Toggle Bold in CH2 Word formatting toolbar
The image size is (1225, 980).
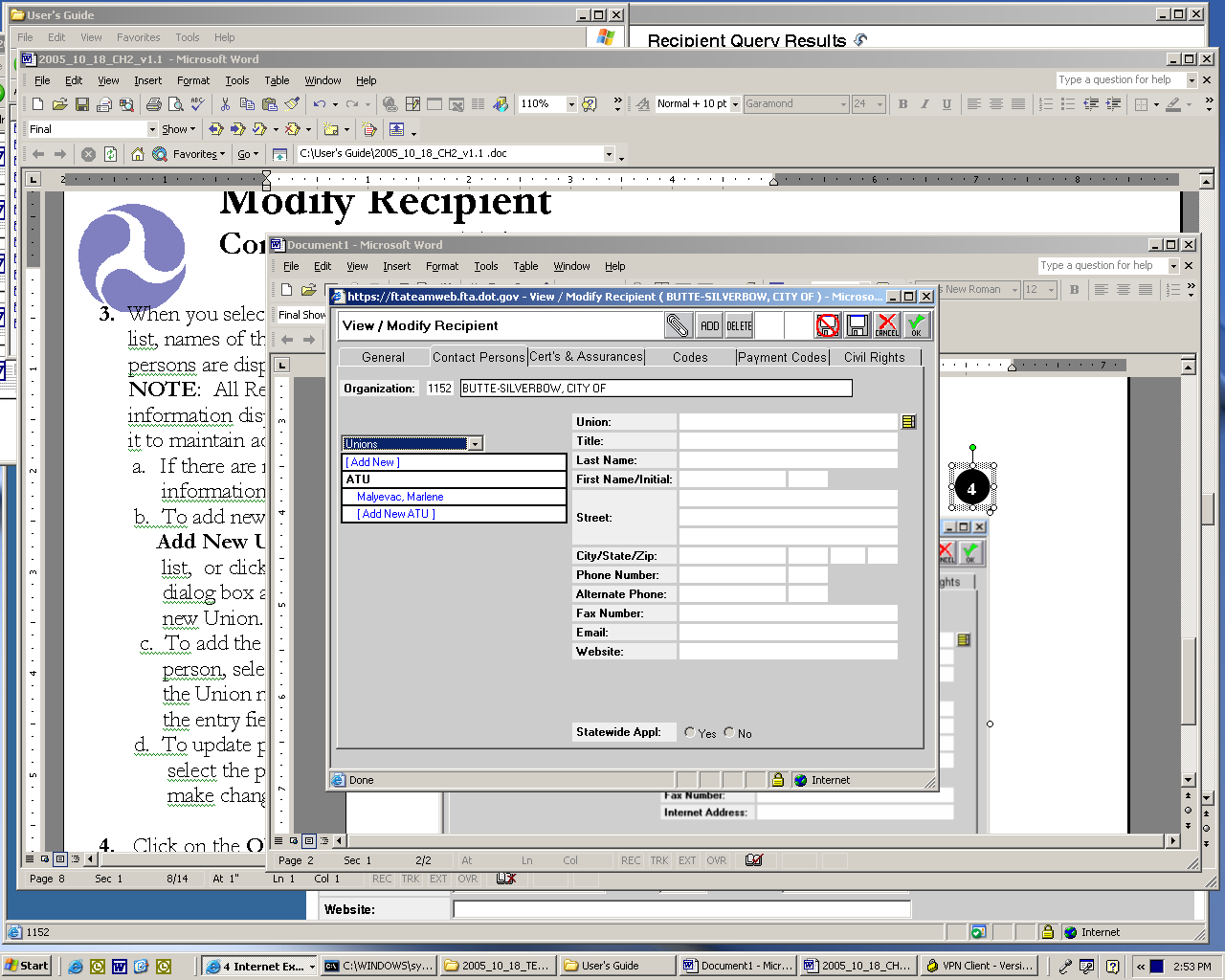(902, 103)
